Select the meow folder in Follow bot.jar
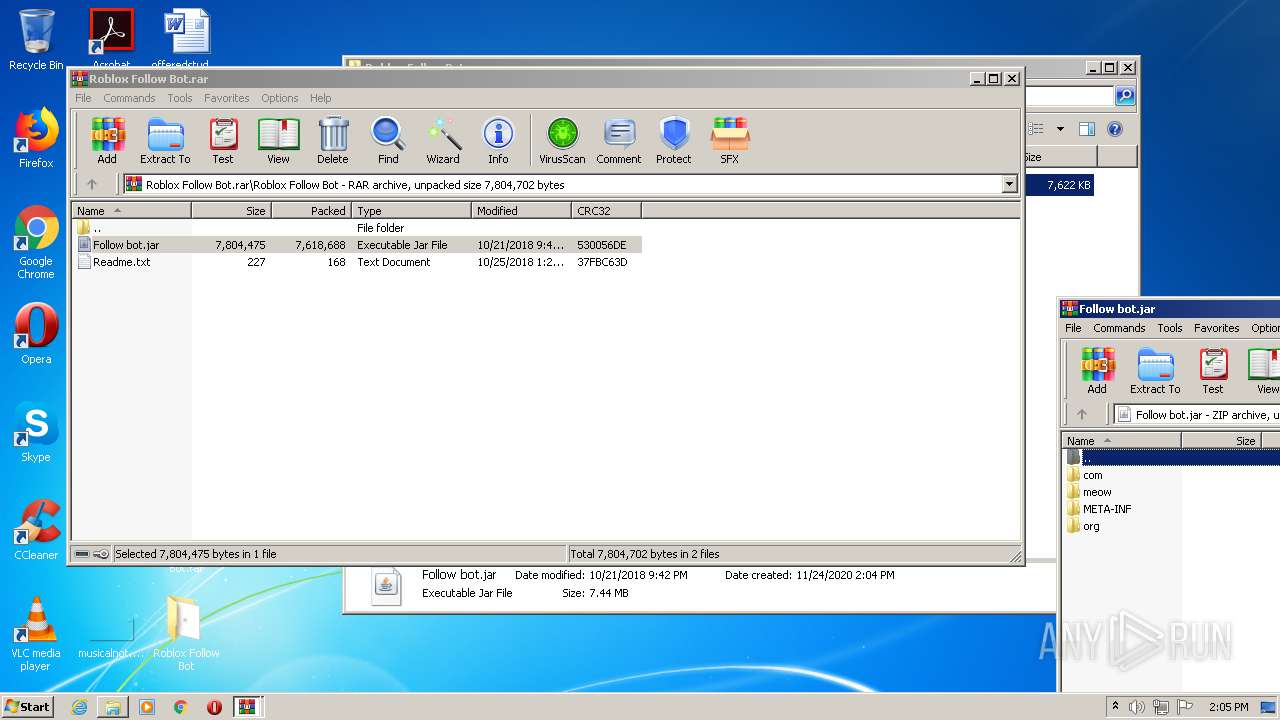The width and height of the screenshot is (1280, 720). 1089,492
